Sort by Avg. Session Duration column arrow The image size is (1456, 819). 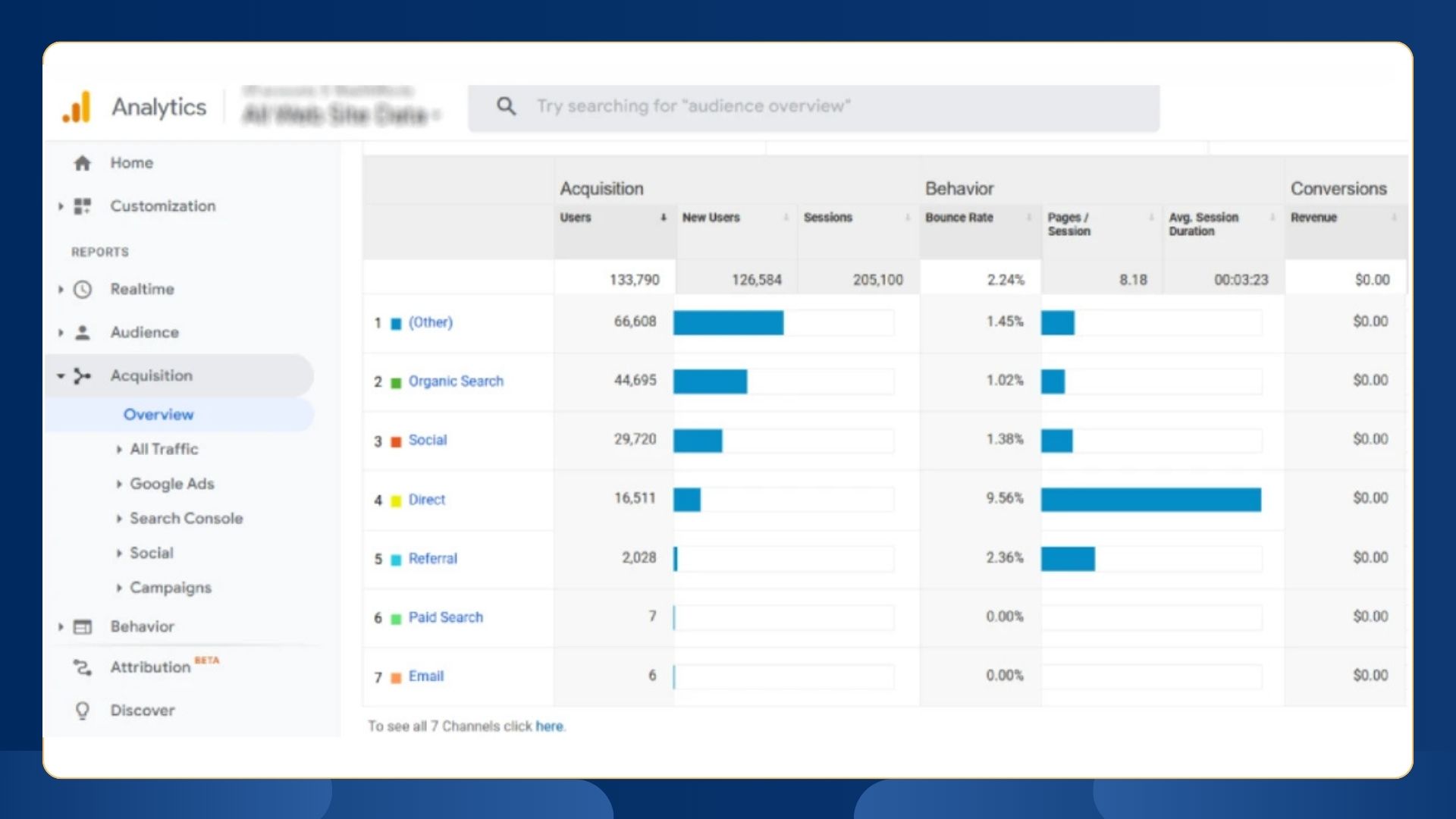pos(1272,218)
